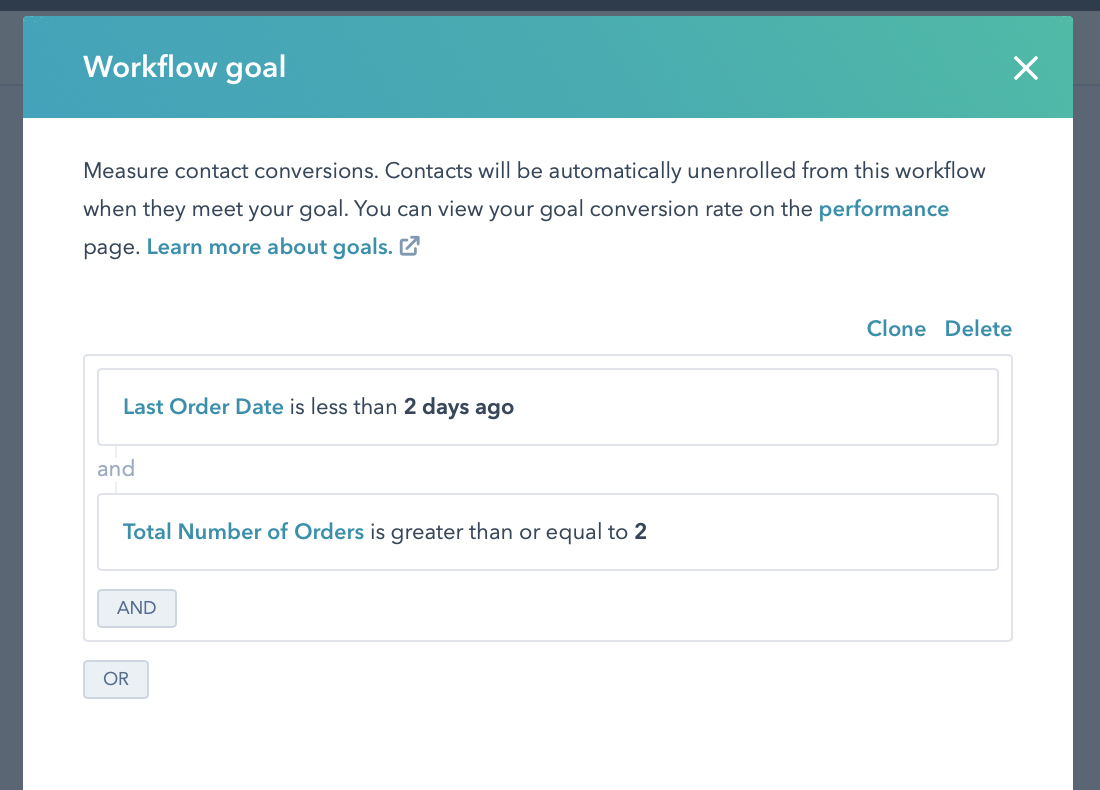Close the Workflow goal dialog
This screenshot has width=1100, height=790.
(x=1026, y=68)
